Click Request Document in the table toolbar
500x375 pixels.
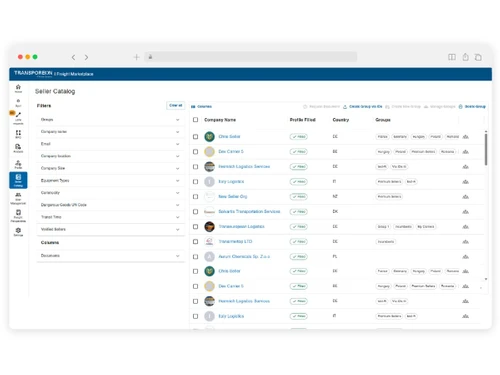321,107
